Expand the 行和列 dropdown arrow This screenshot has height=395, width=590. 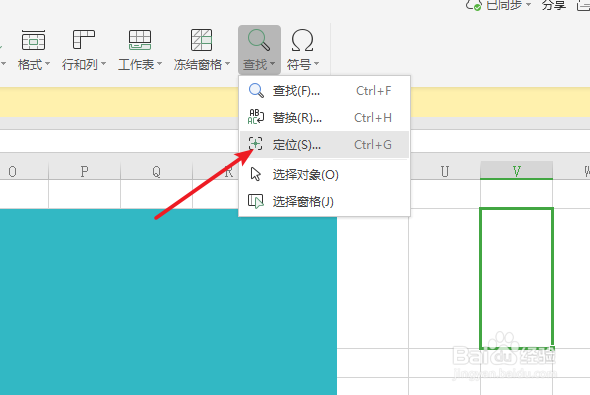pyautogui.click(x=103, y=64)
